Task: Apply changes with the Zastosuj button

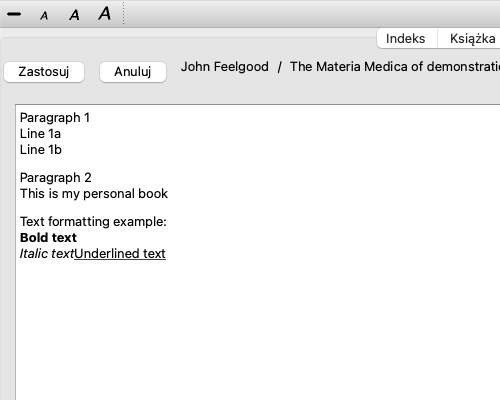Action: pyautogui.click(x=44, y=72)
